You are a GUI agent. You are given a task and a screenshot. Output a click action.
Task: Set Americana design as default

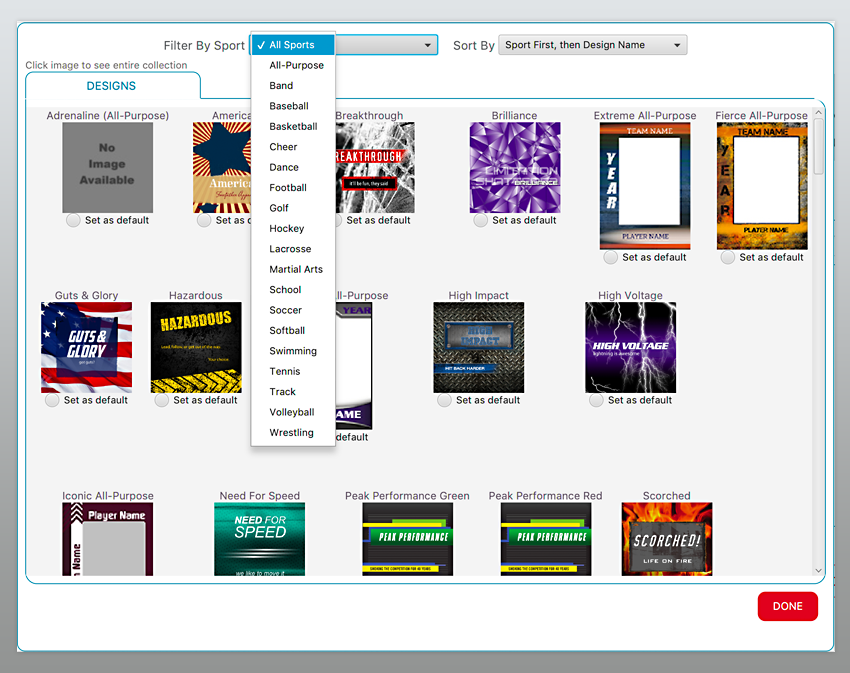pyautogui.click(x=204, y=221)
